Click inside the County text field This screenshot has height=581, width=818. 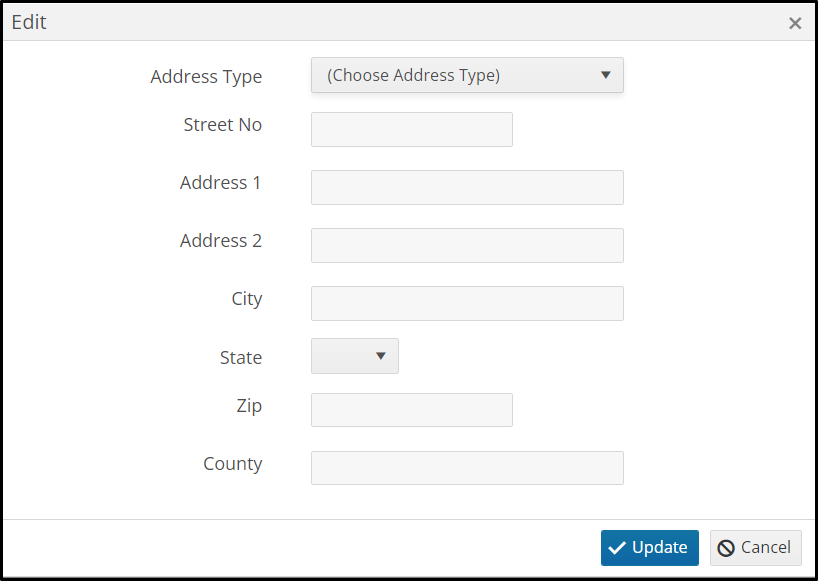point(467,468)
